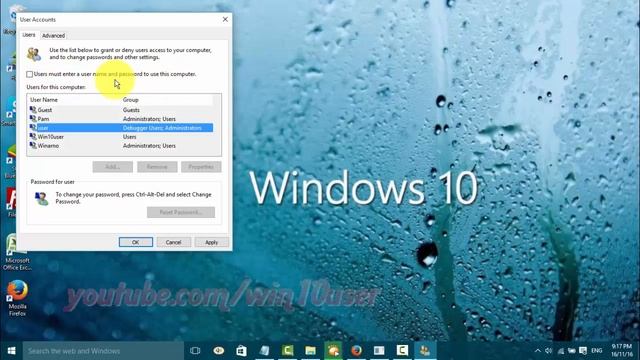This screenshot has width=640, height=360.
Task: Click the User Accounts taskbar icon
Action: 425,351
